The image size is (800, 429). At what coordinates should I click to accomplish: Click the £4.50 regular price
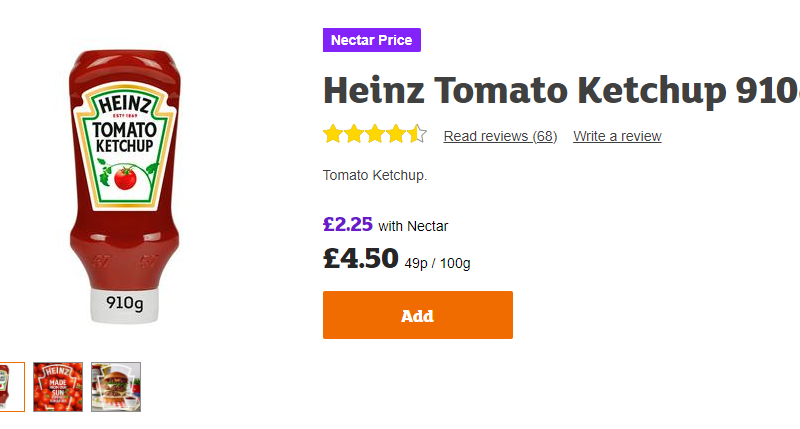(361, 258)
